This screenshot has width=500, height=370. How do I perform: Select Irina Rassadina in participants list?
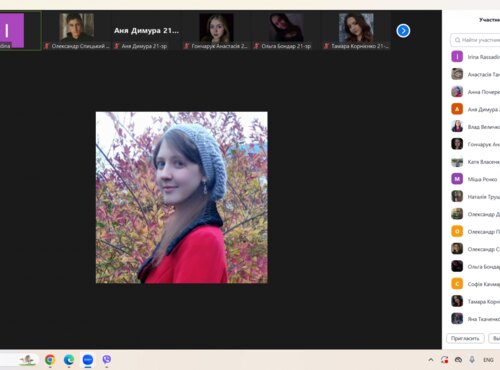[475, 57]
